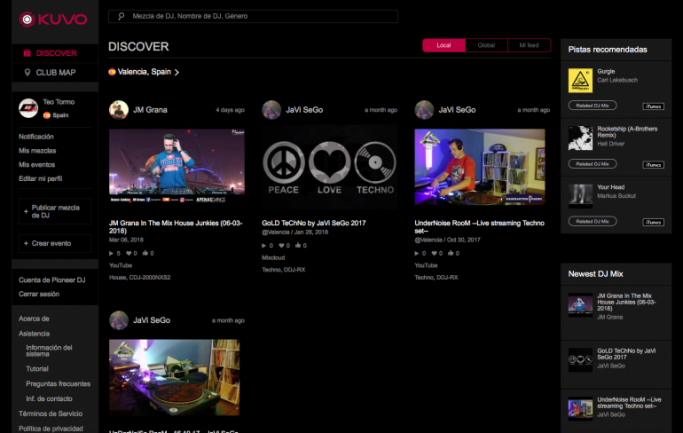This screenshot has height=433, width=683.
Task: Open JM Grana's avatar
Action: point(118,110)
